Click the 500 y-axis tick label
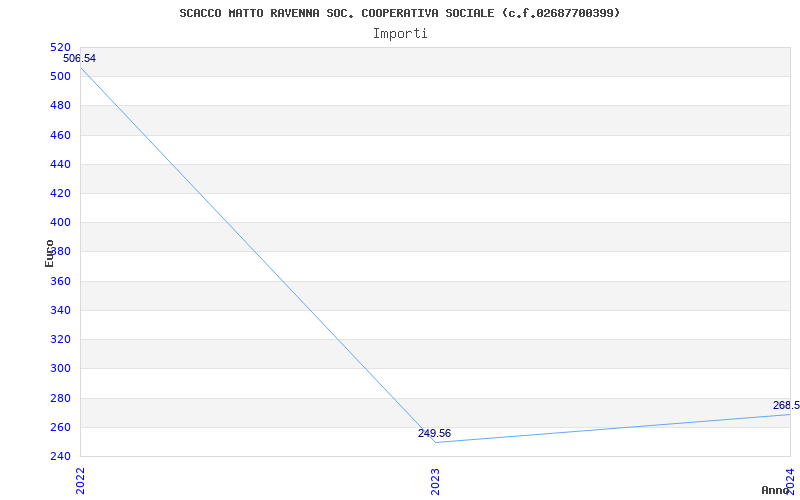 tap(60, 77)
